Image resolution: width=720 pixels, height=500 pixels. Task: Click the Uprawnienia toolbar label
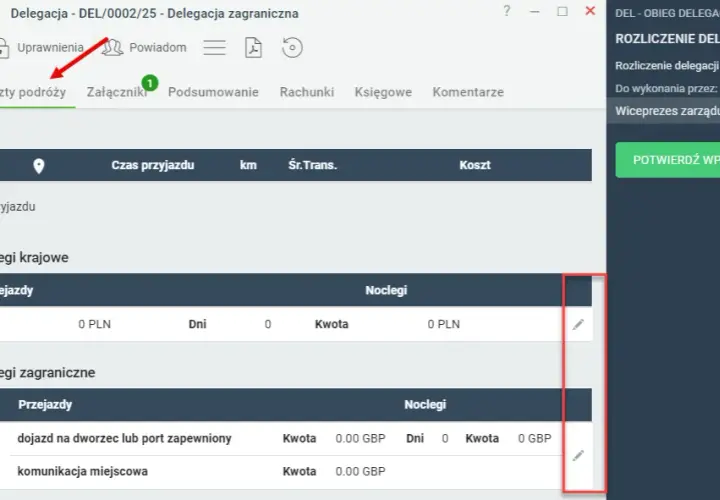(x=51, y=48)
